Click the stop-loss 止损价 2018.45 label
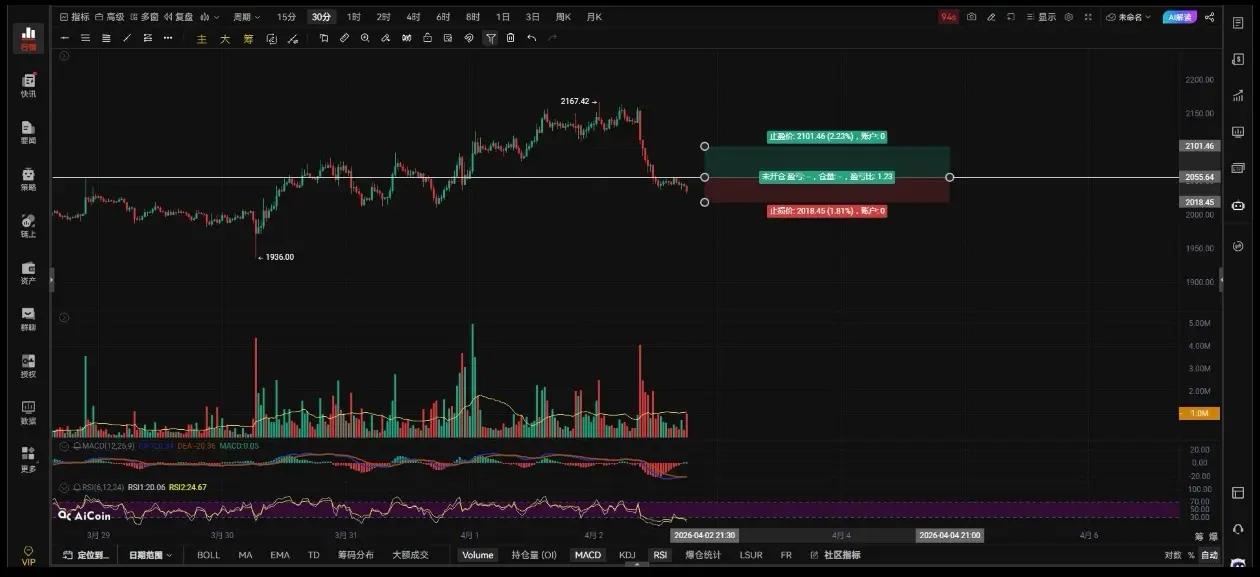1260x577 pixels. (827, 211)
